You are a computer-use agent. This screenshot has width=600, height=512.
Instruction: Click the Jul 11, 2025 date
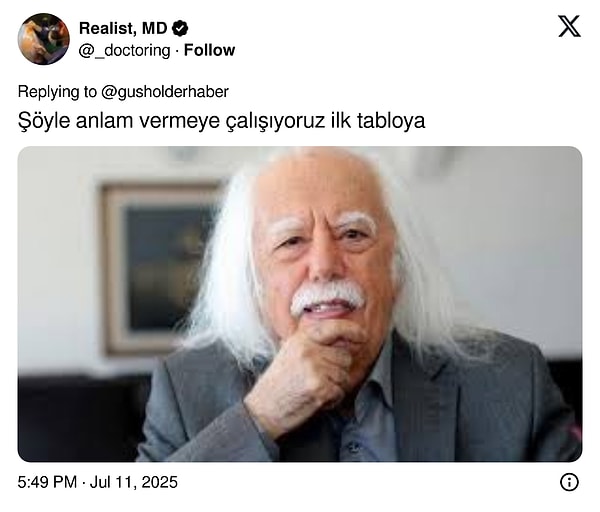[134, 482]
